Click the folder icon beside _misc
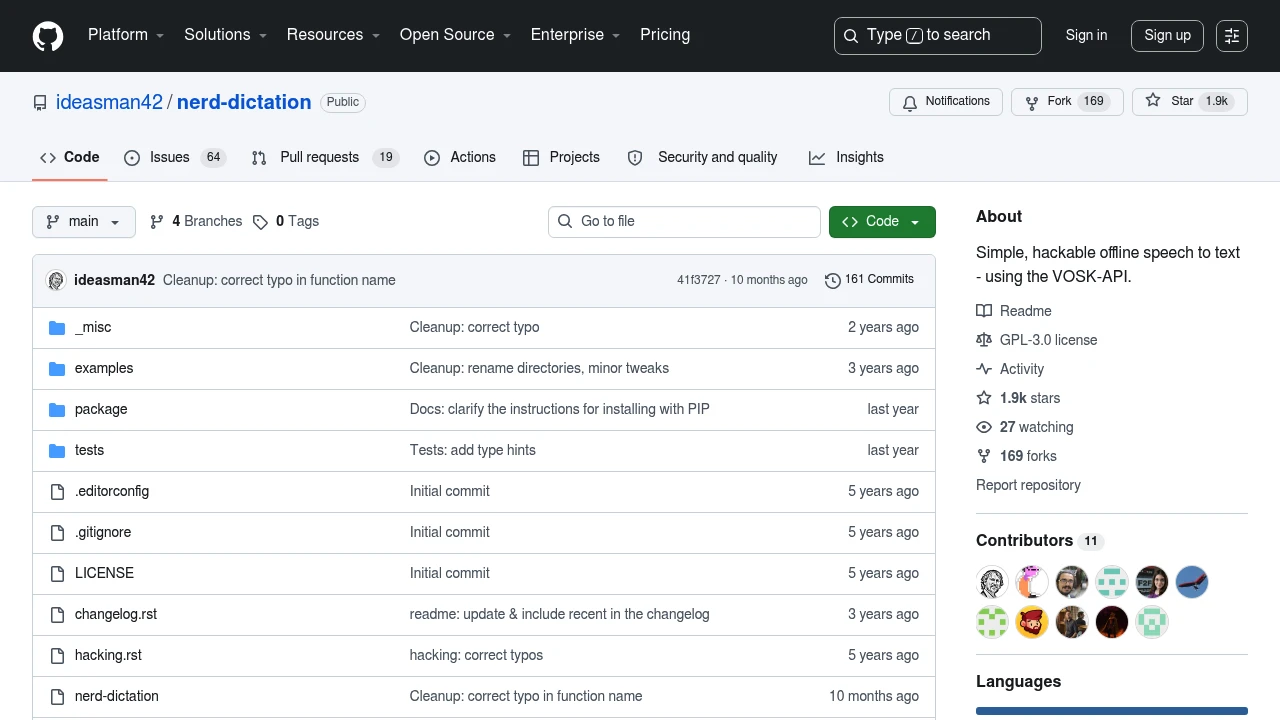Viewport: 1280px width, 720px height. 57,327
